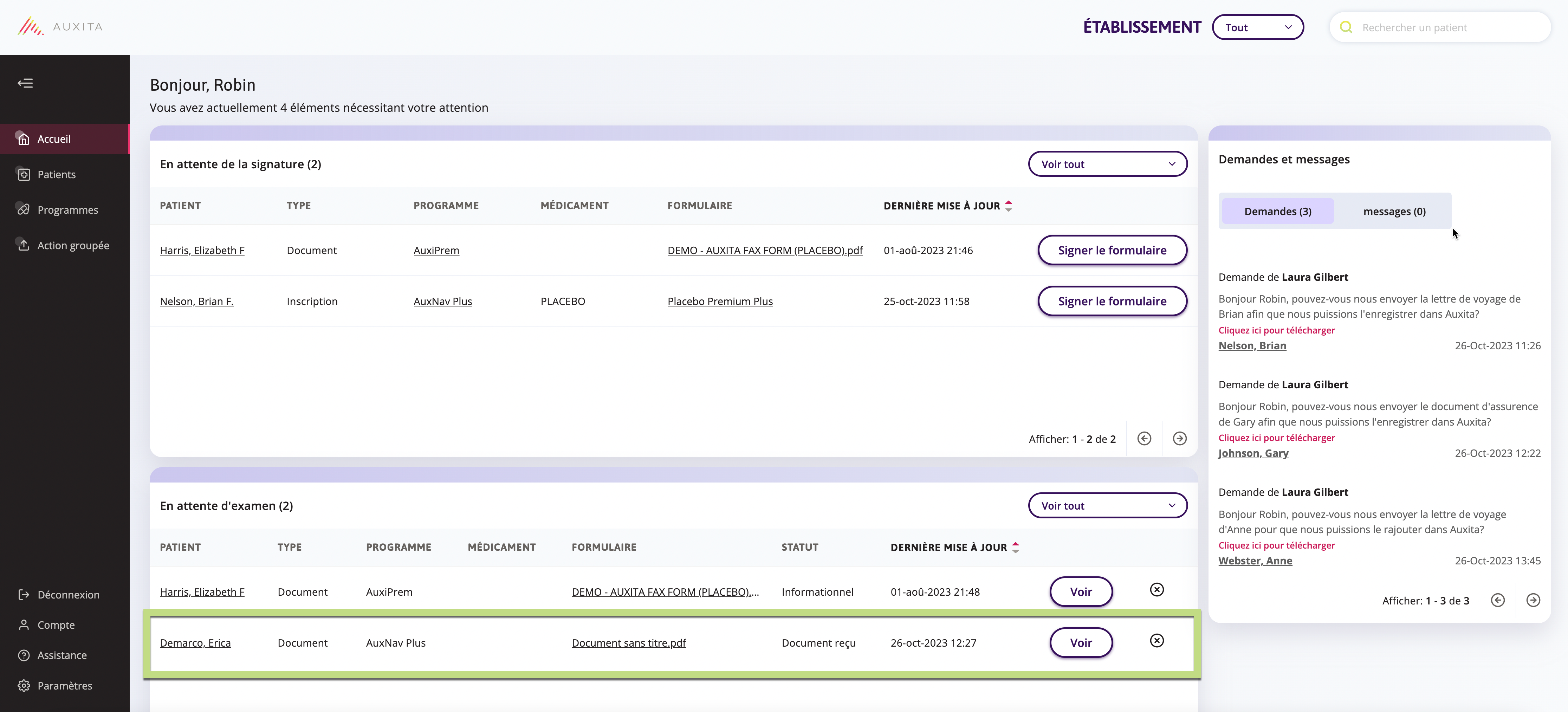Screen dimensions: 1568x712
Task: Click the Assistance question icon
Action: pos(24,655)
